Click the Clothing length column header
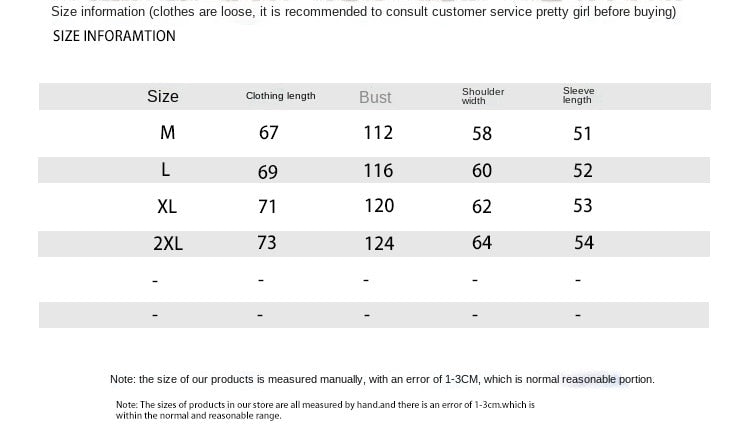Image resolution: width=750 pixels, height=442 pixels. pos(281,96)
